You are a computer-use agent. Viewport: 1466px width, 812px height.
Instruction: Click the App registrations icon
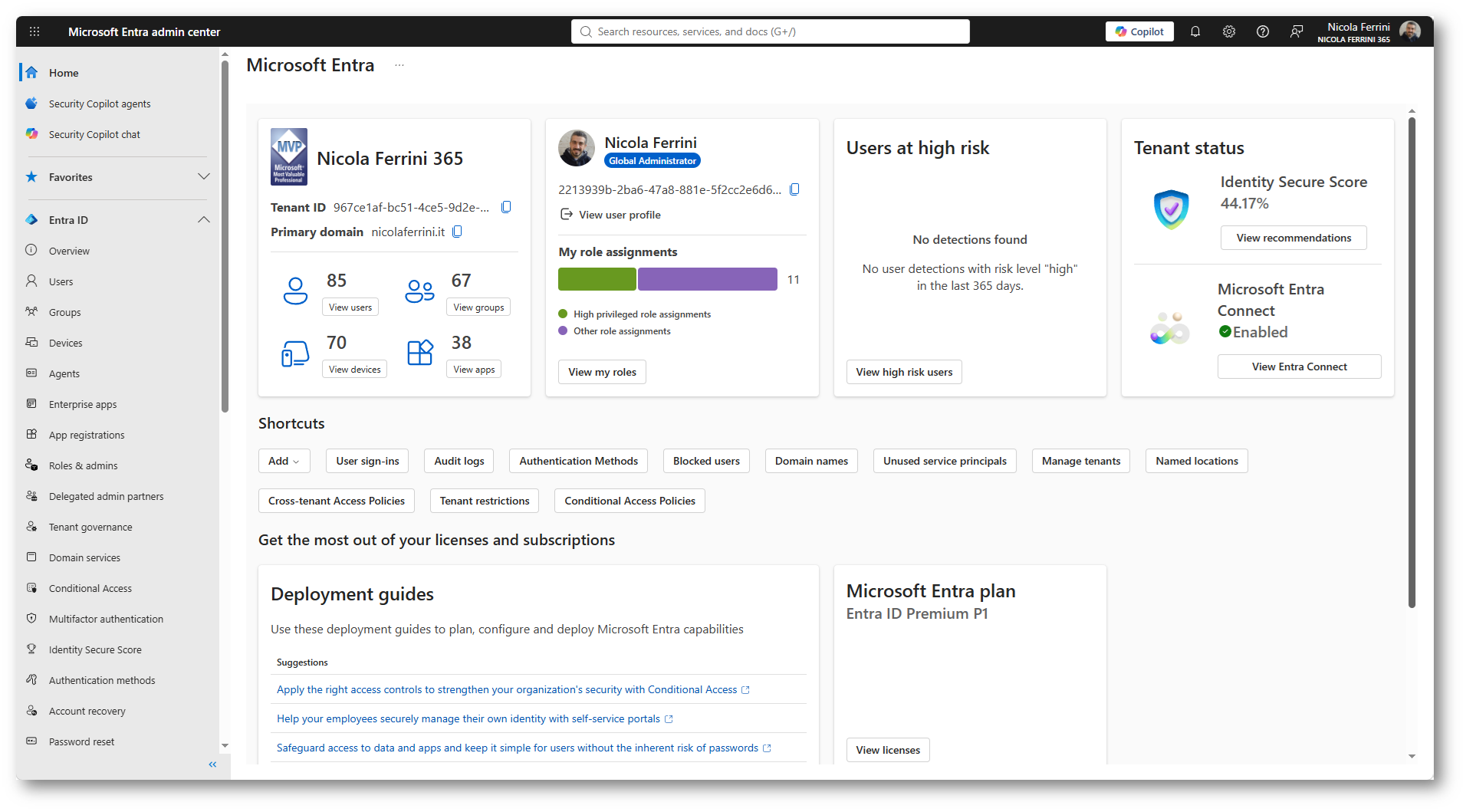point(31,434)
